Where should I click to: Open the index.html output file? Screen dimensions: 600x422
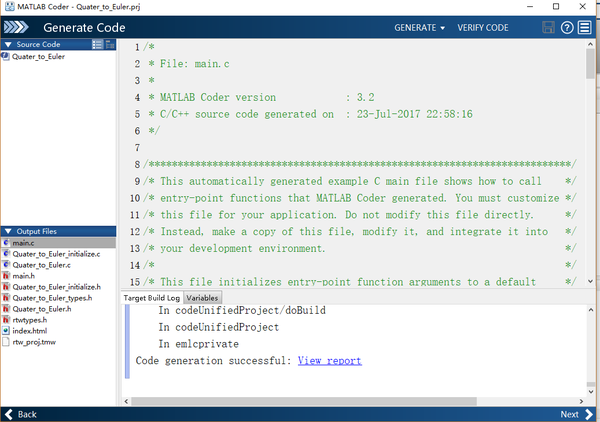29,331
